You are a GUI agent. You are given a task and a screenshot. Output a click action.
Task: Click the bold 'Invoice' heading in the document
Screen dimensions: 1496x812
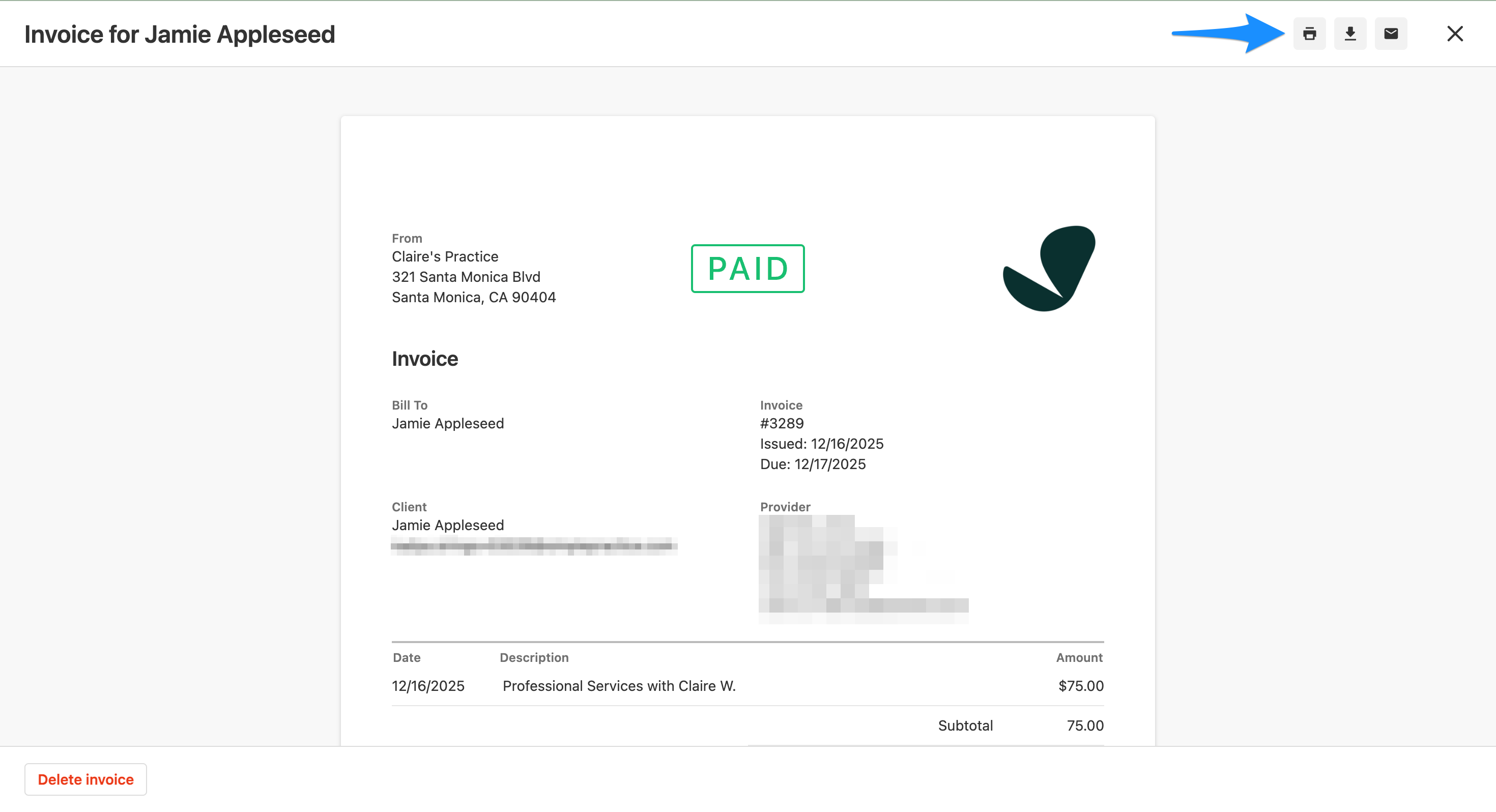tap(424, 359)
